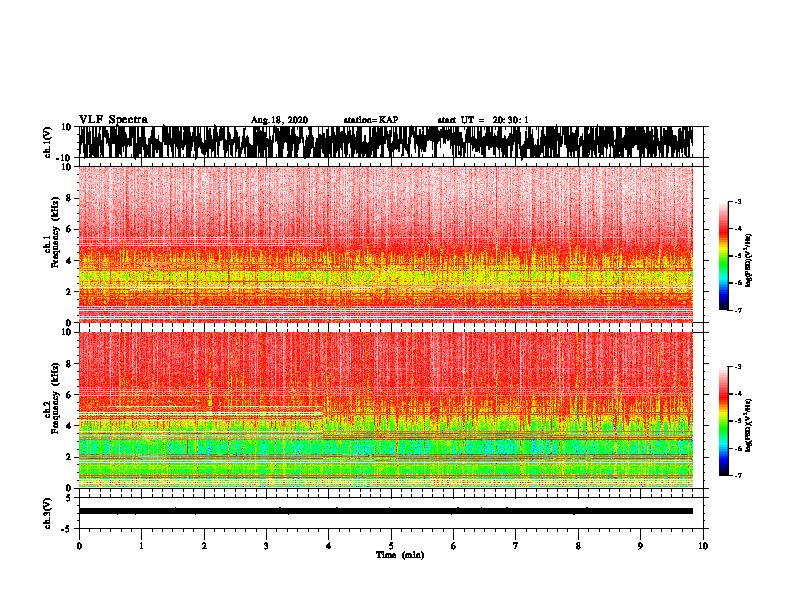The image size is (792, 612).
Task: Click the "9" tick on the time axis
Action: (x=640, y=546)
